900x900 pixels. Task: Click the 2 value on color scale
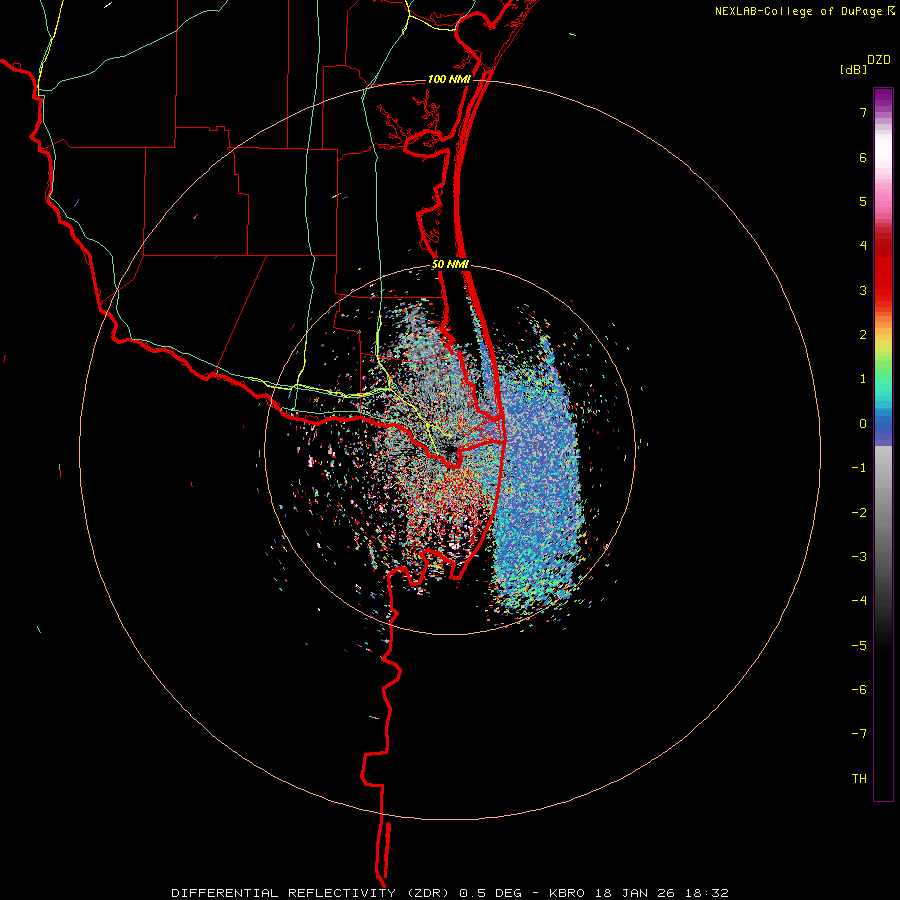coord(863,335)
